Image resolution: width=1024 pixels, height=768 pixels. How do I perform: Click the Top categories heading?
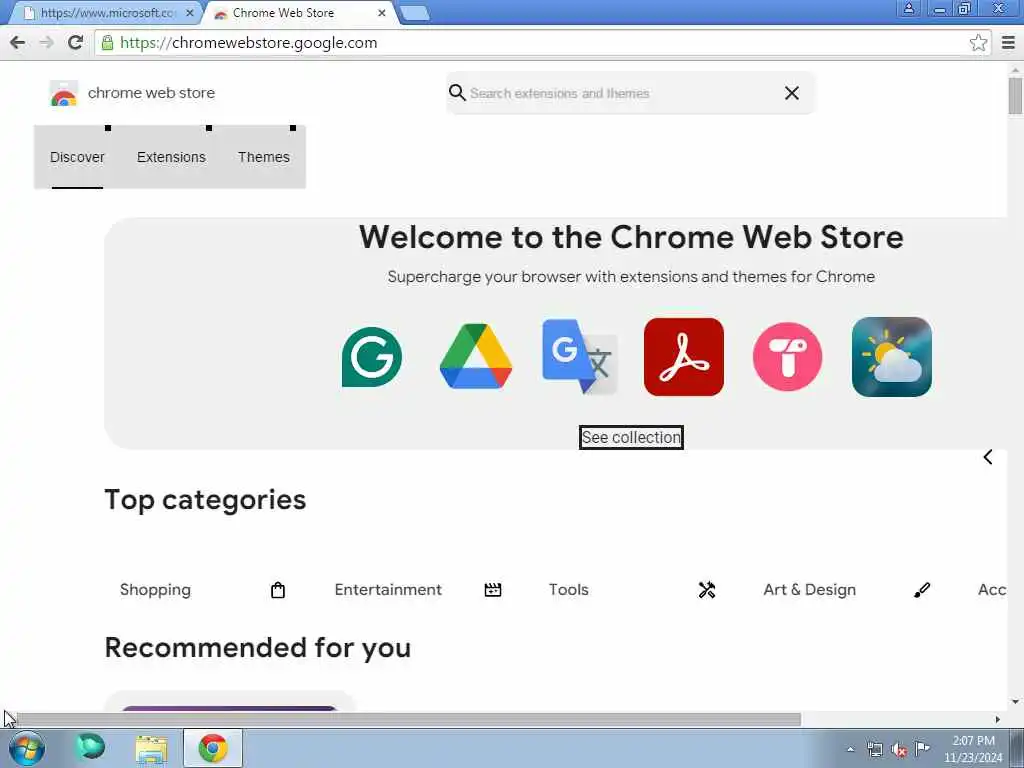click(205, 500)
